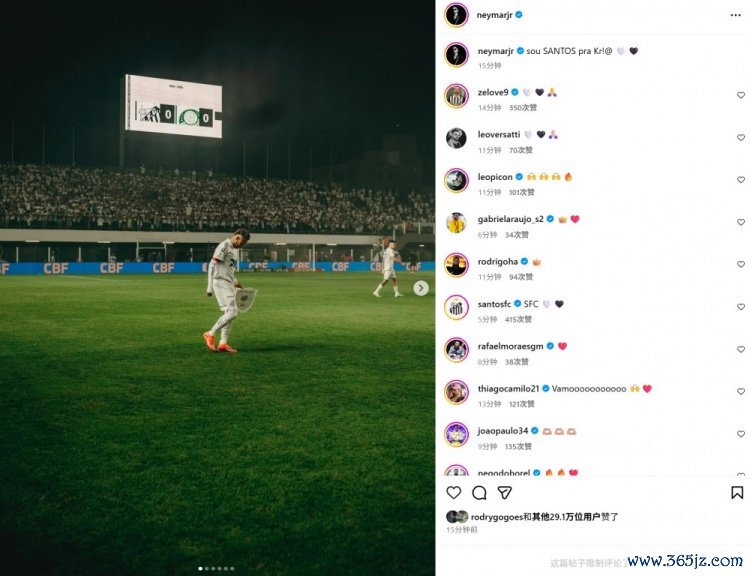View the rodrigoha profile picture
This screenshot has height=576, width=750.
(456, 265)
